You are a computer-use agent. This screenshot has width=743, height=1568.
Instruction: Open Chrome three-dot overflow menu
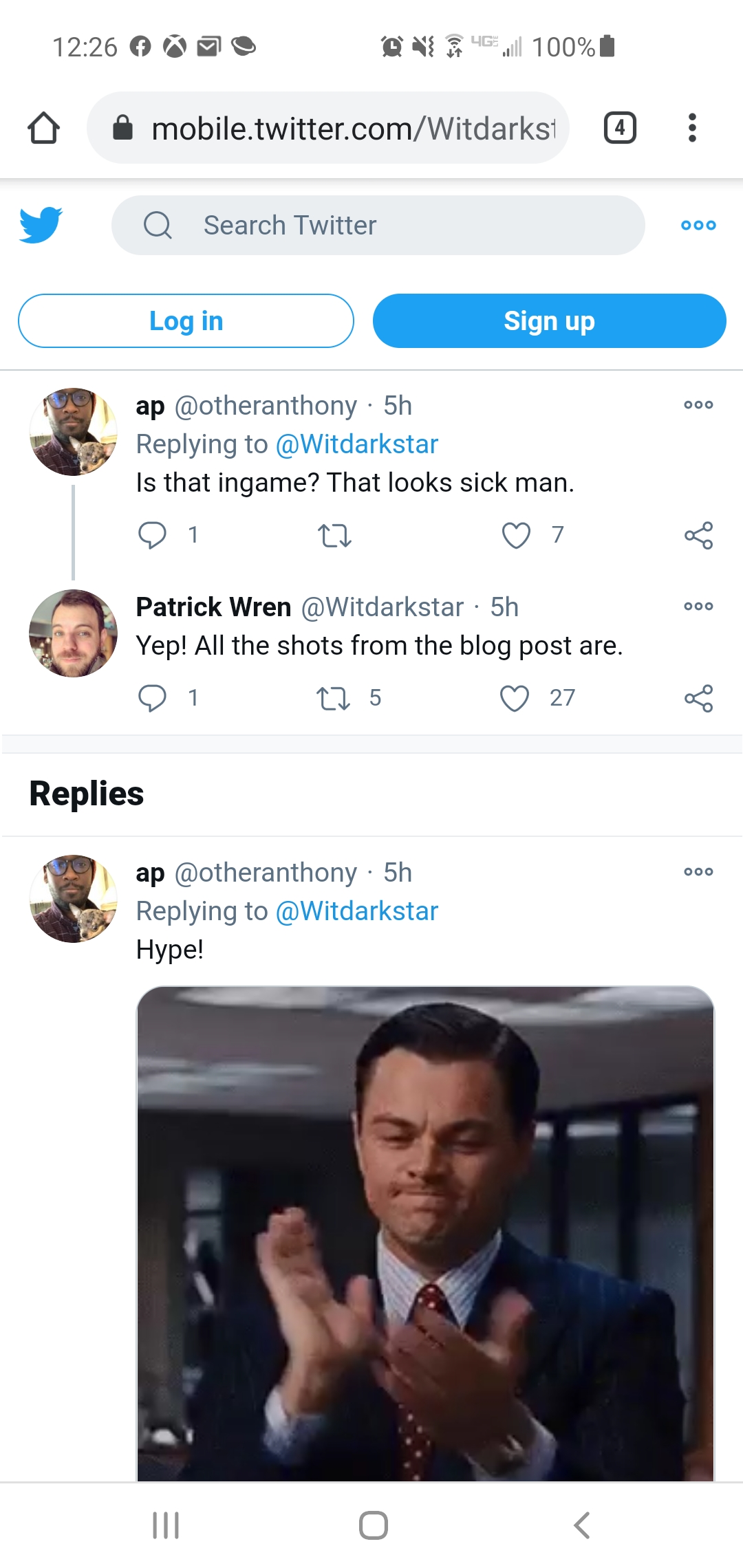pos(692,128)
